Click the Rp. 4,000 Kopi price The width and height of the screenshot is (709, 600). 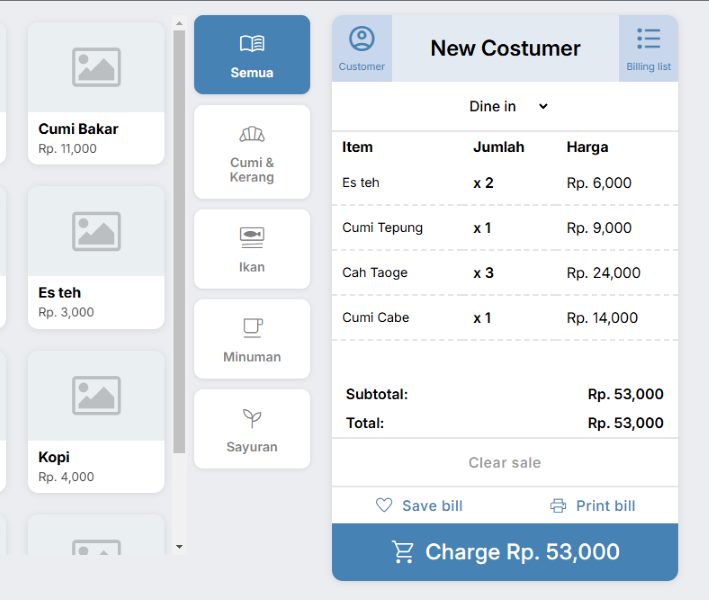[66, 477]
